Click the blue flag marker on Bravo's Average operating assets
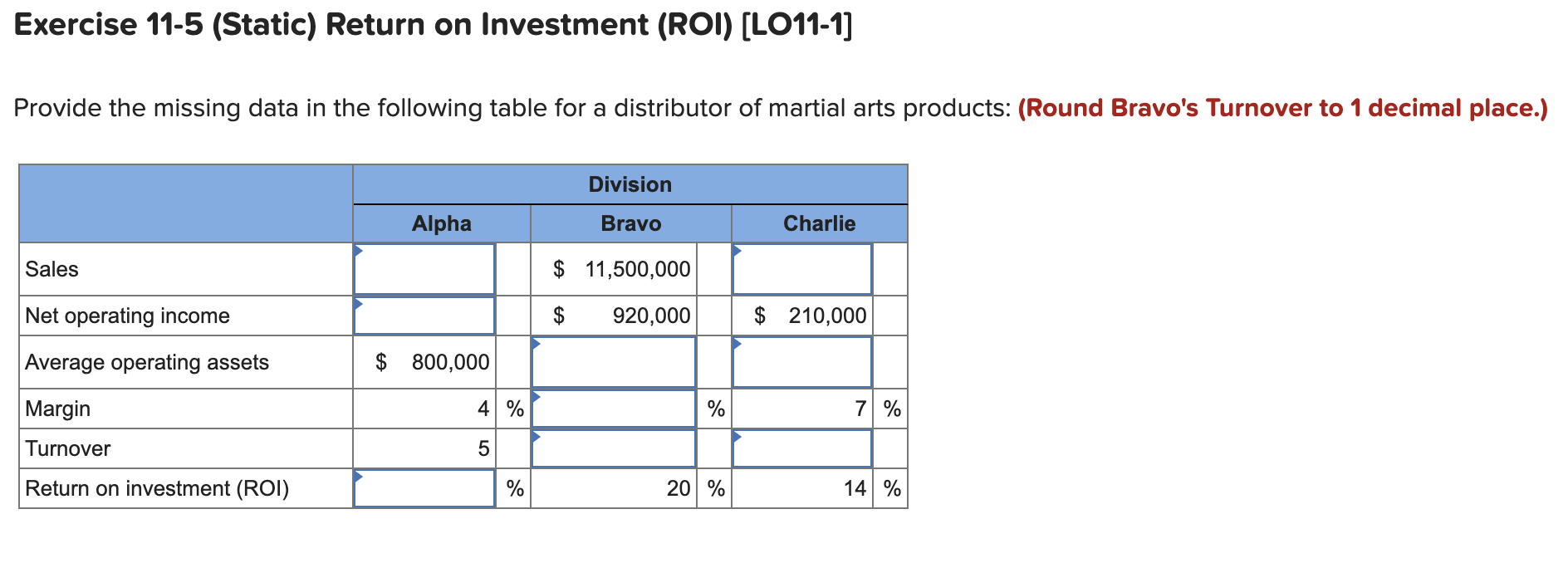The width and height of the screenshot is (1568, 563). 537,341
